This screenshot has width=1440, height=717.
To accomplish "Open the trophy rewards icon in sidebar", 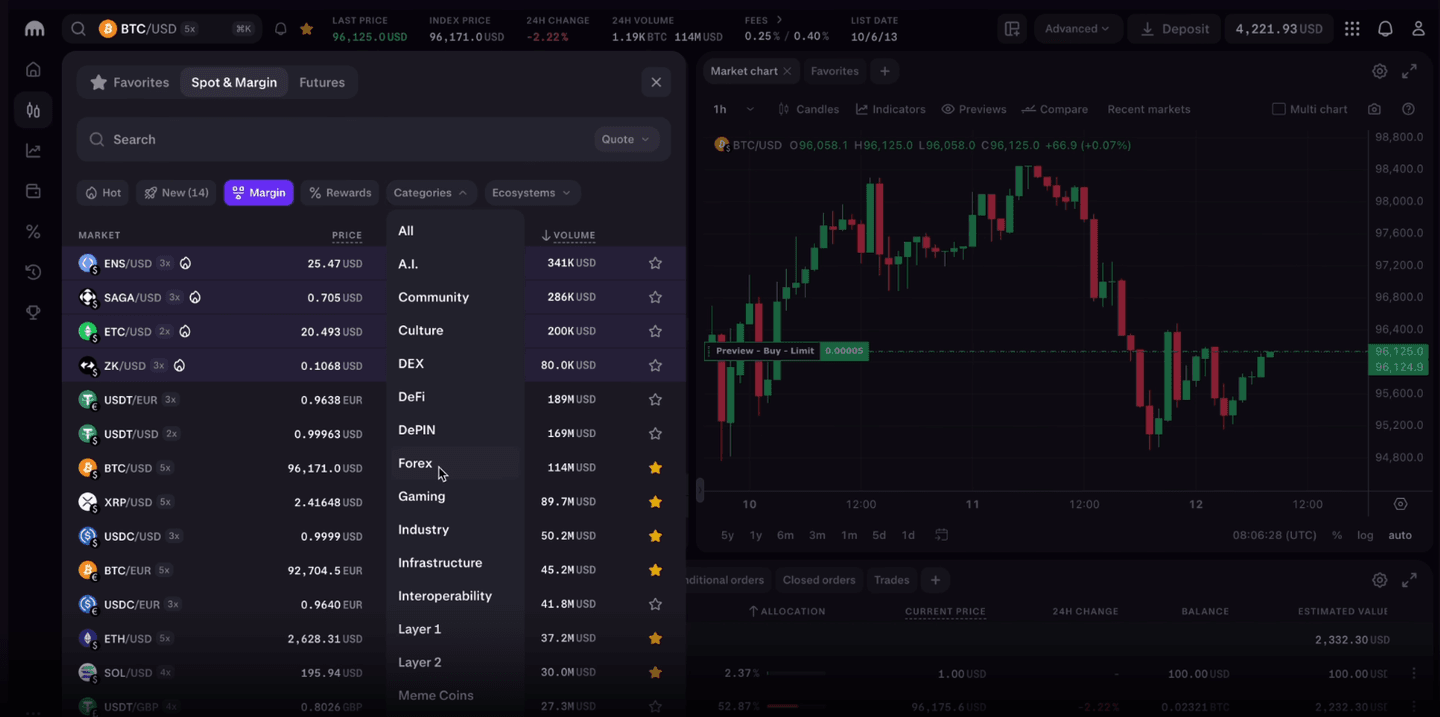I will [33, 311].
